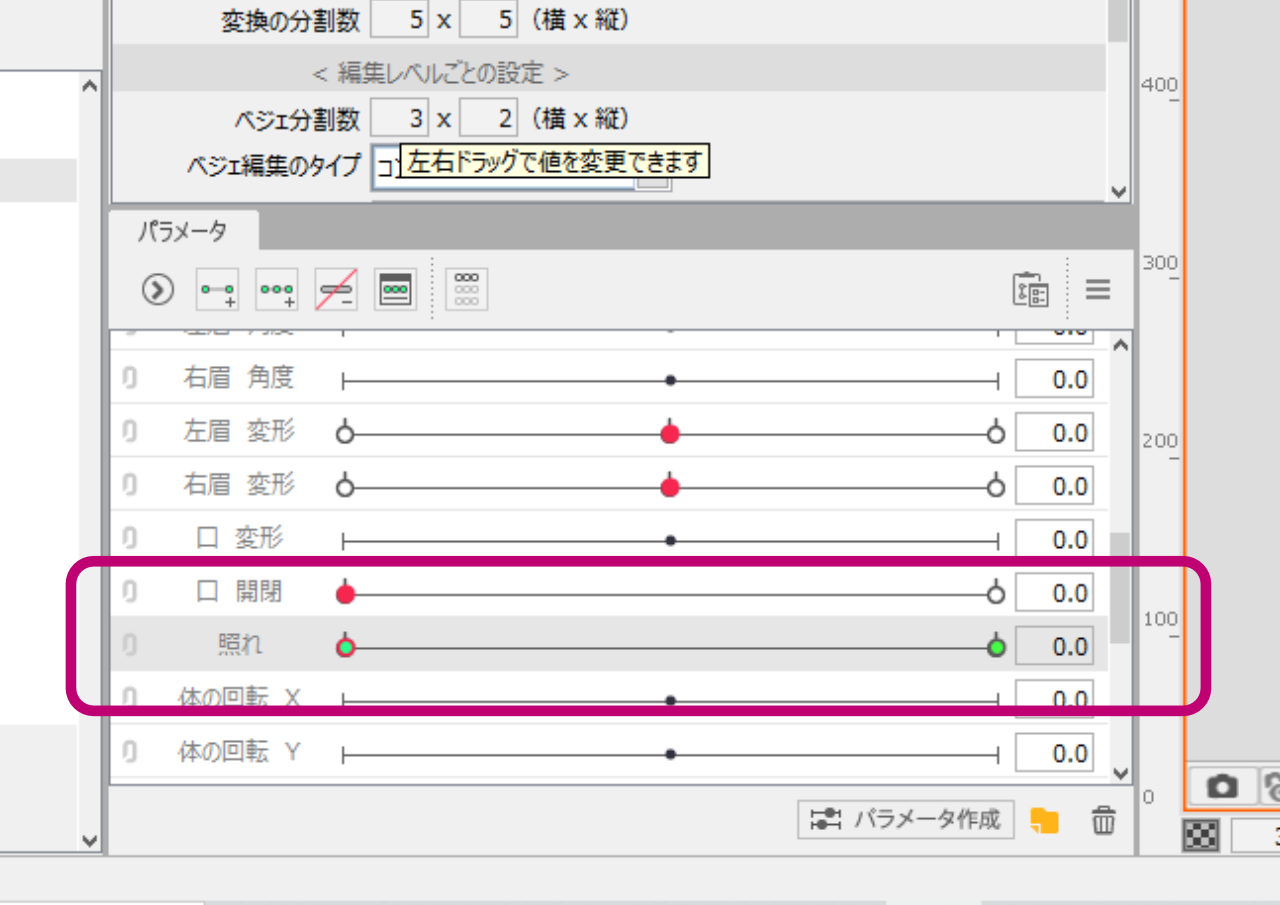Click the left end key of 右眉 変形

coord(345,488)
